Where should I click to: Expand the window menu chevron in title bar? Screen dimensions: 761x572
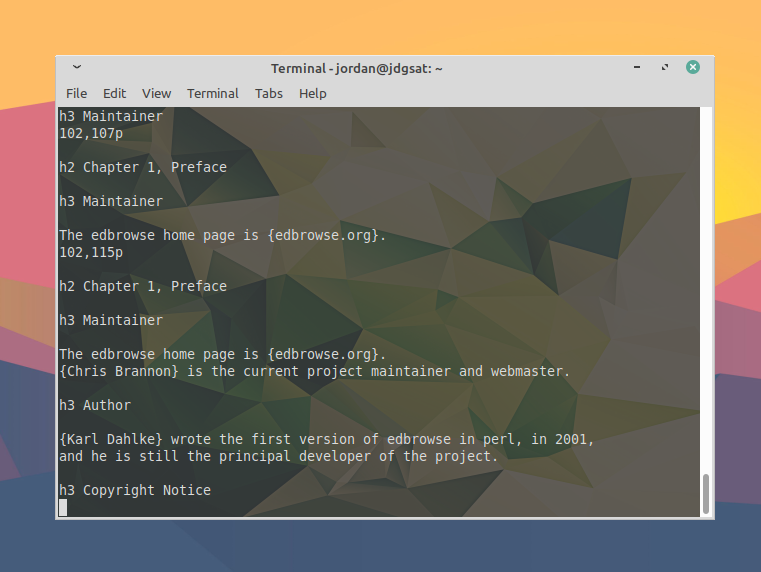click(x=77, y=68)
